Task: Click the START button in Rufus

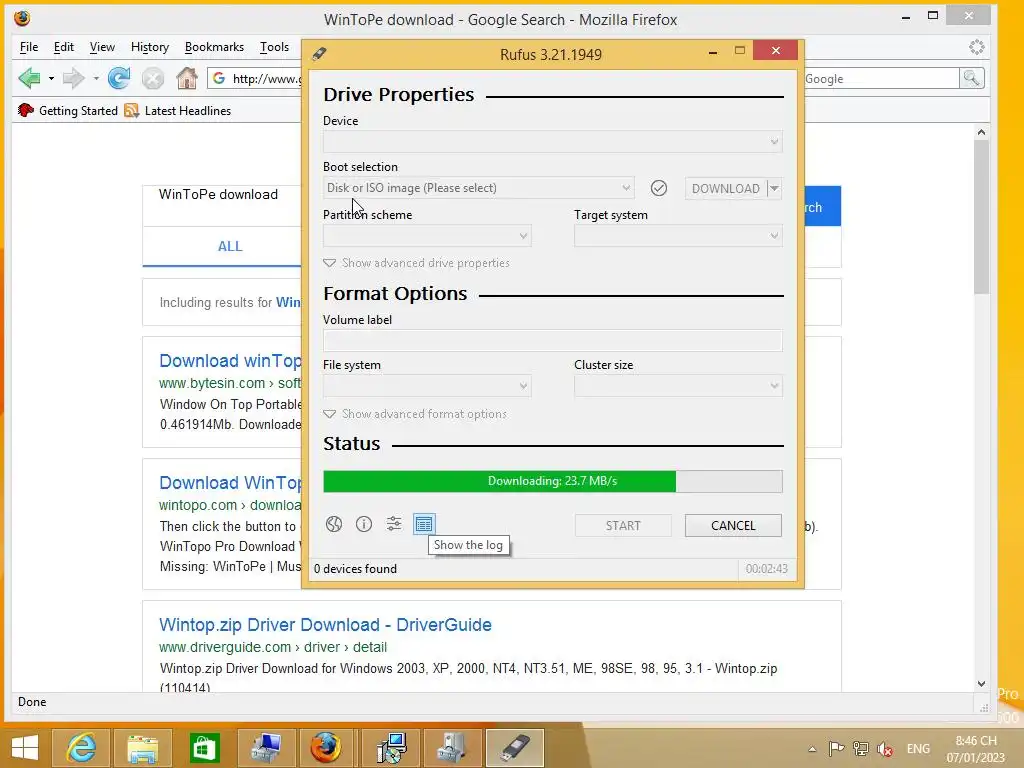Action: coord(623,526)
